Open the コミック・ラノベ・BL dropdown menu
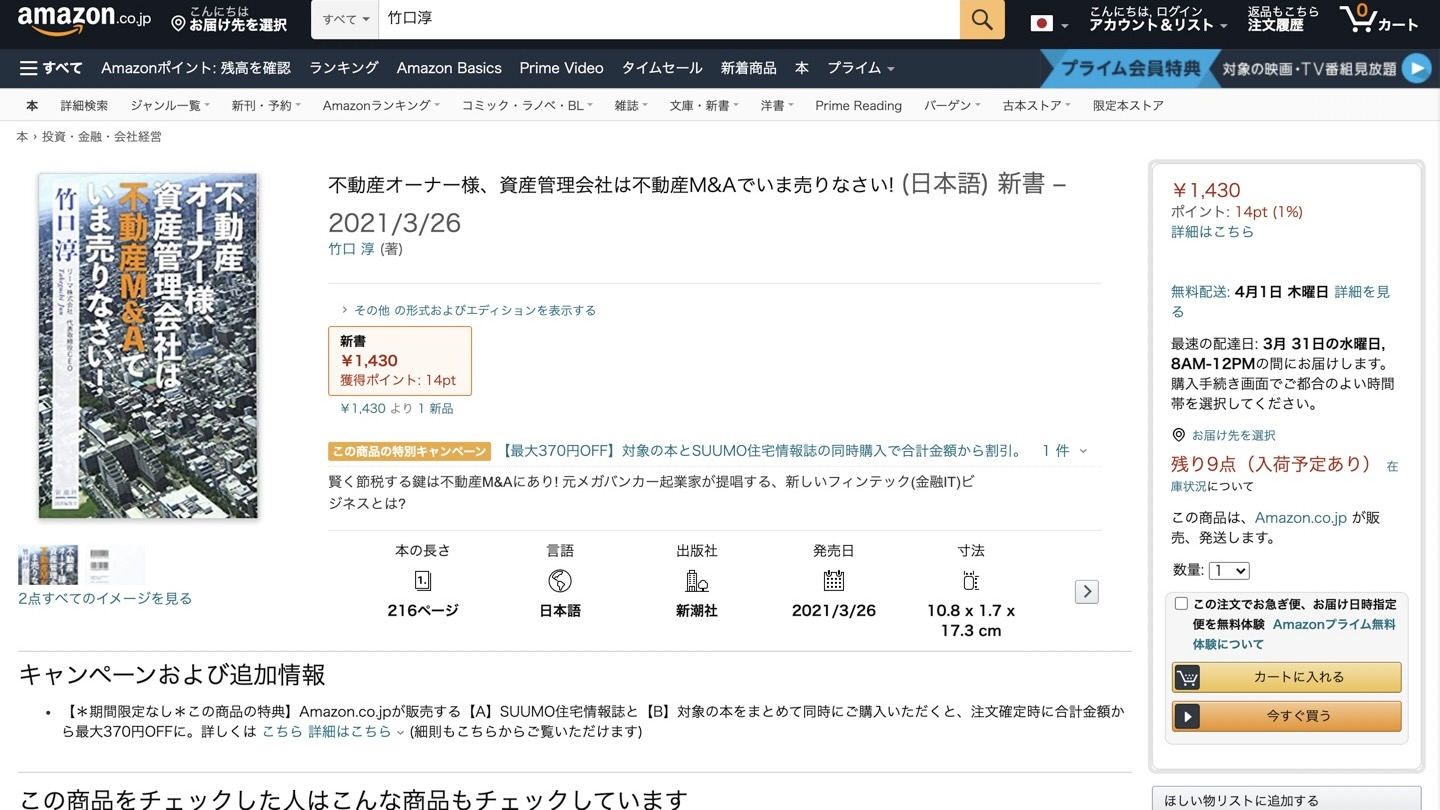 coord(527,106)
